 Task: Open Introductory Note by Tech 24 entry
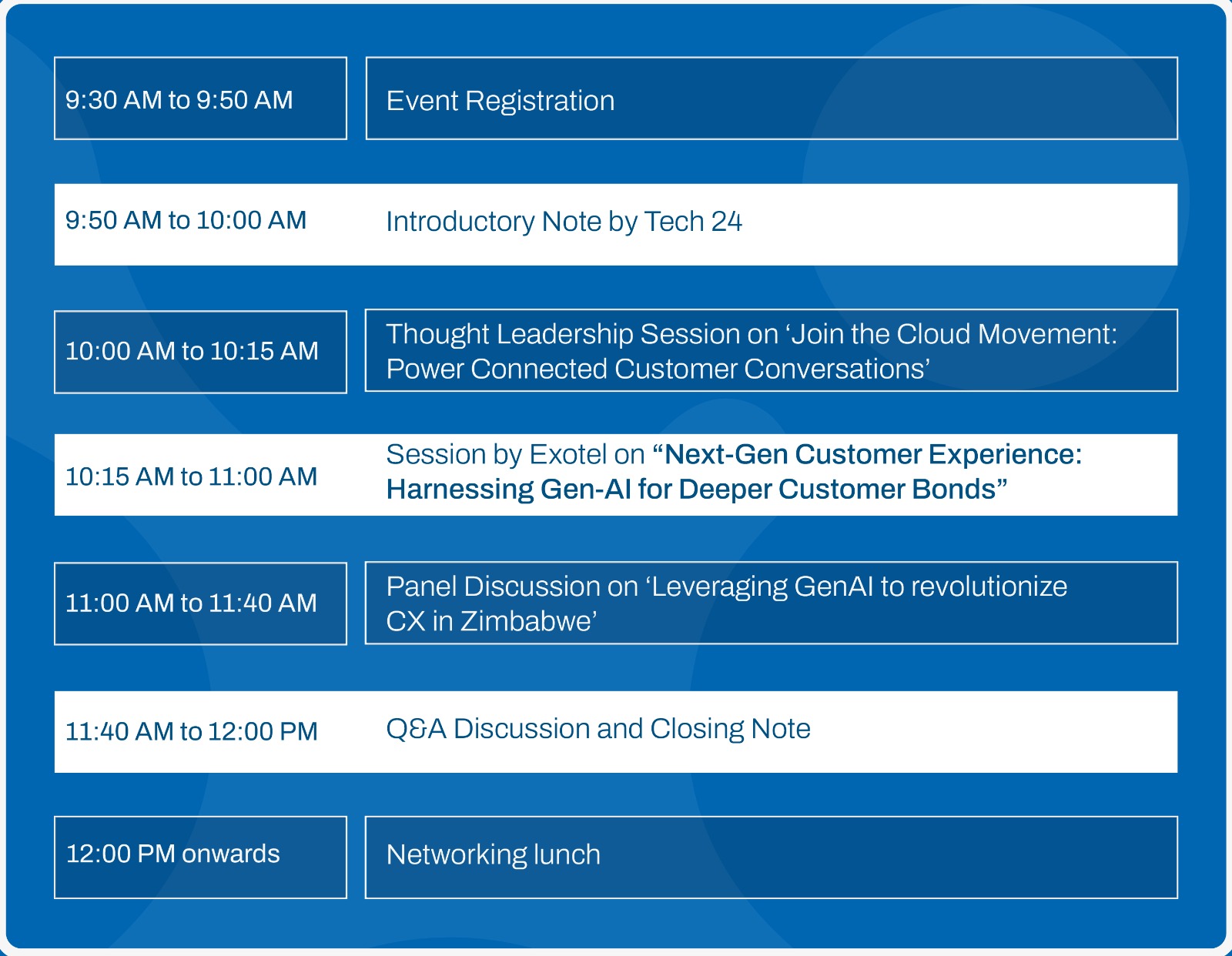(564, 222)
